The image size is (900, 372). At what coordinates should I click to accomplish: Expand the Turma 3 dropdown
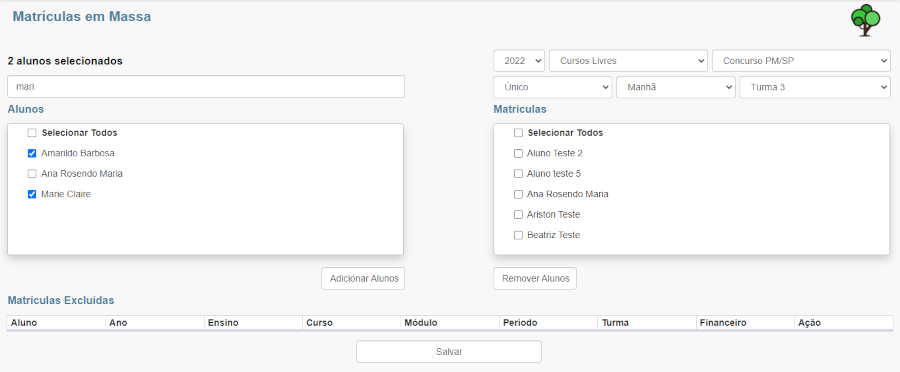click(815, 87)
